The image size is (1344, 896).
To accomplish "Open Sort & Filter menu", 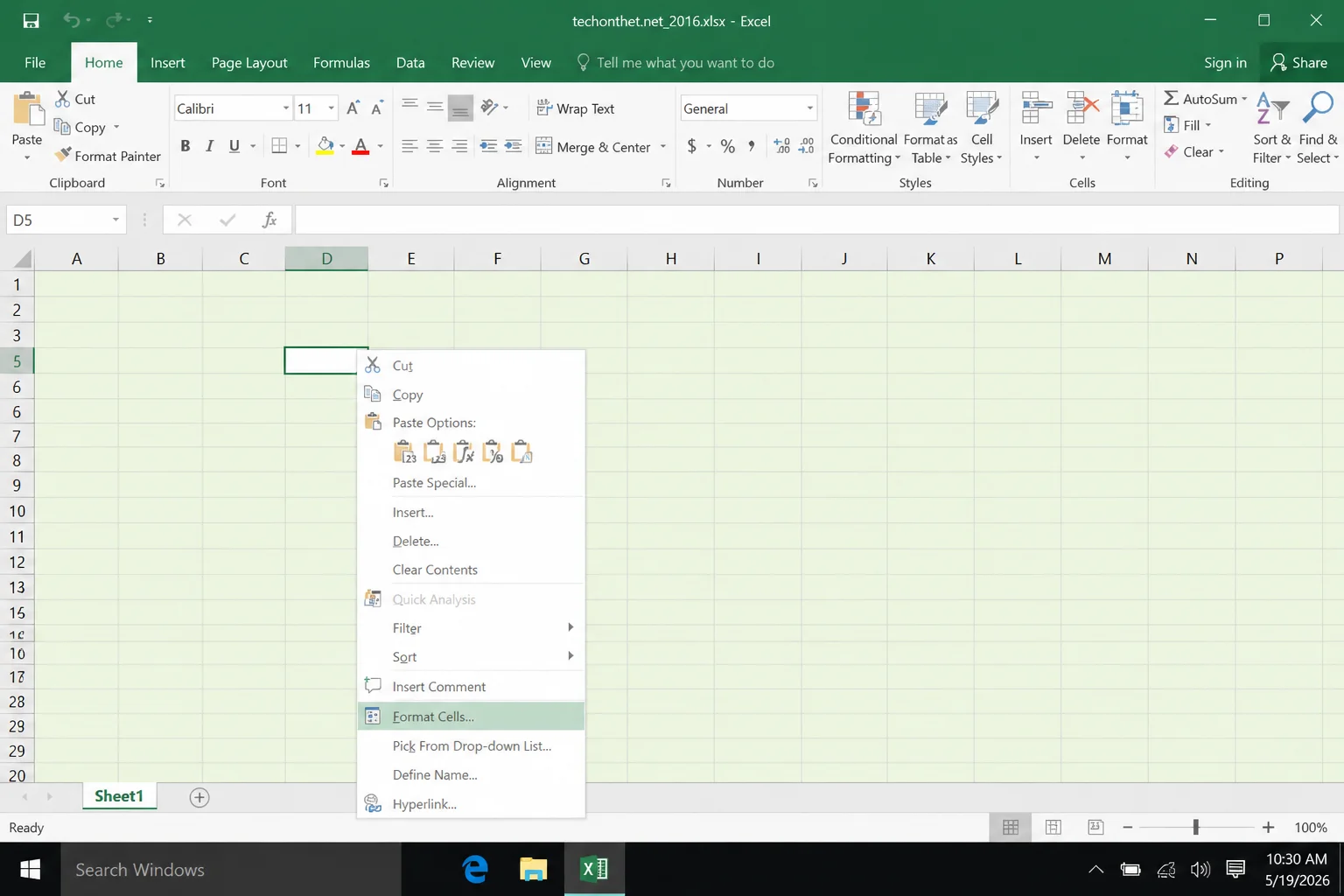I will coord(1272,129).
